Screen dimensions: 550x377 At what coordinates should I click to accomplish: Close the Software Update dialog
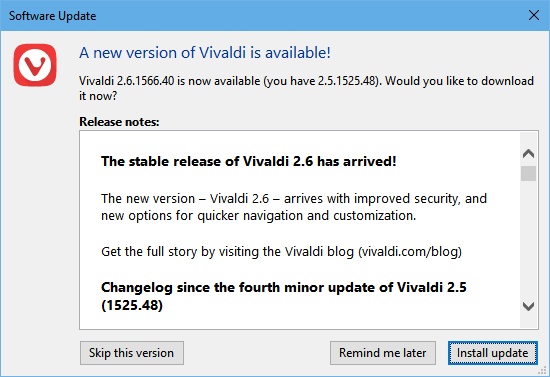coord(534,15)
